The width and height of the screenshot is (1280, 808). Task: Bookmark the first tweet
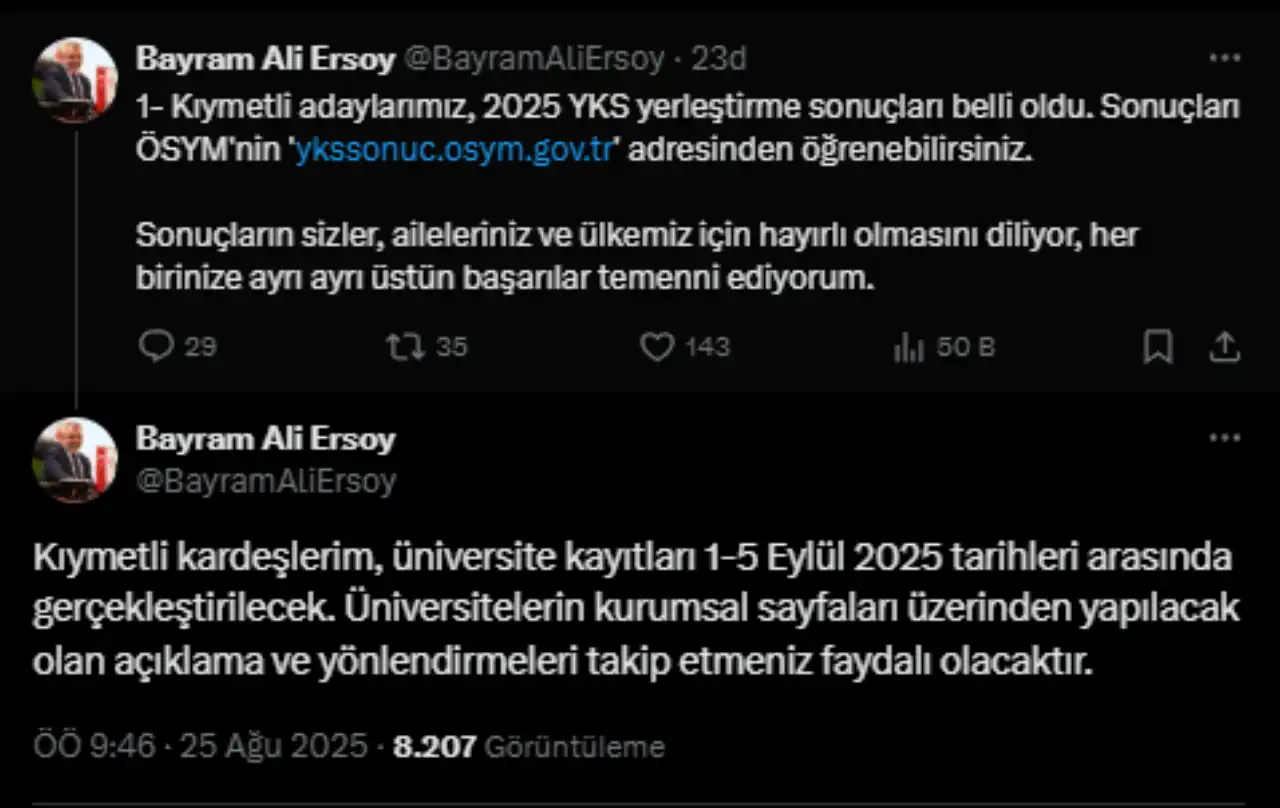click(x=1157, y=345)
